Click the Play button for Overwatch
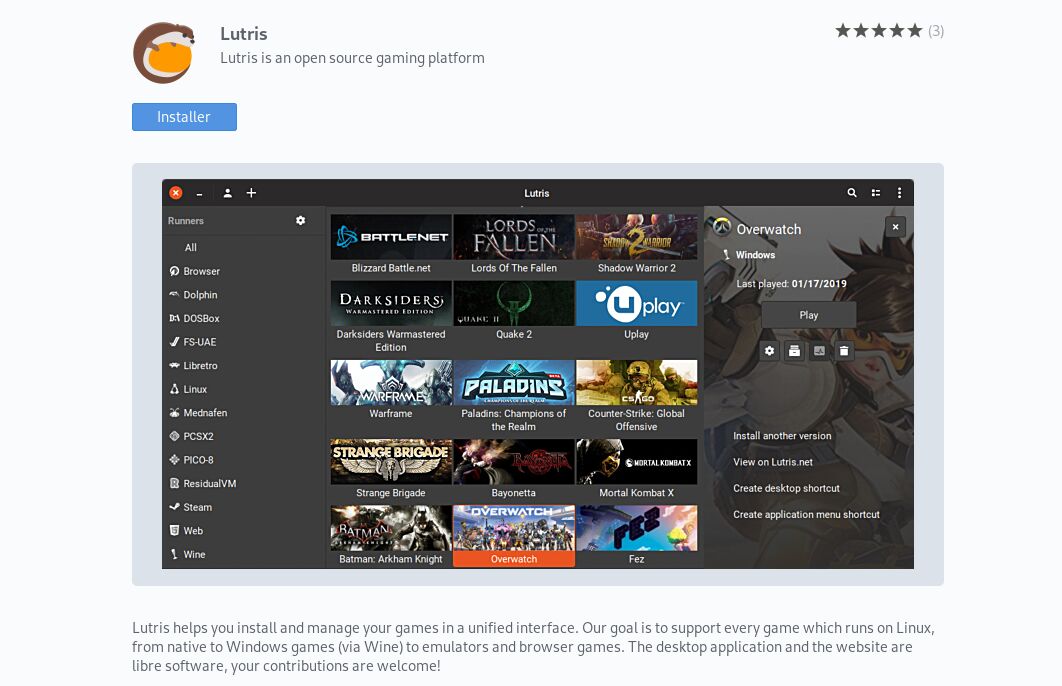The image size is (1062, 686). pyautogui.click(x=809, y=316)
